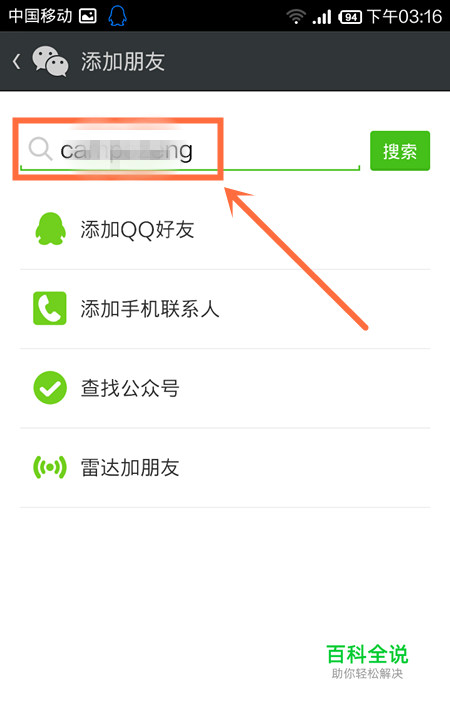Tap the WeChat logo icon

[x=50, y=61]
